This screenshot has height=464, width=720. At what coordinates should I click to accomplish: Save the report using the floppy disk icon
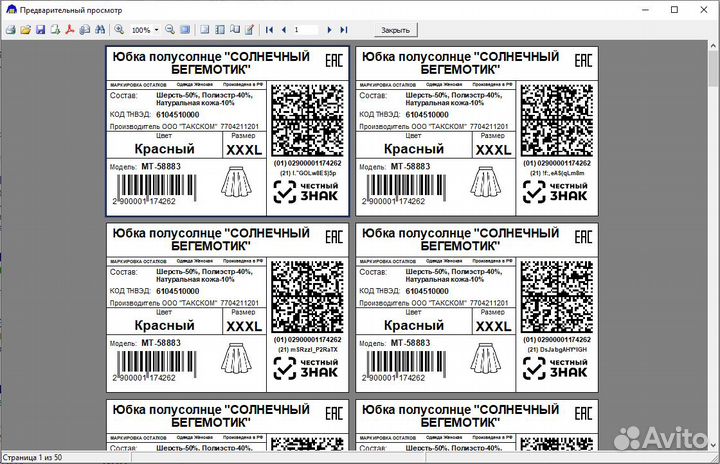(40, 30)
